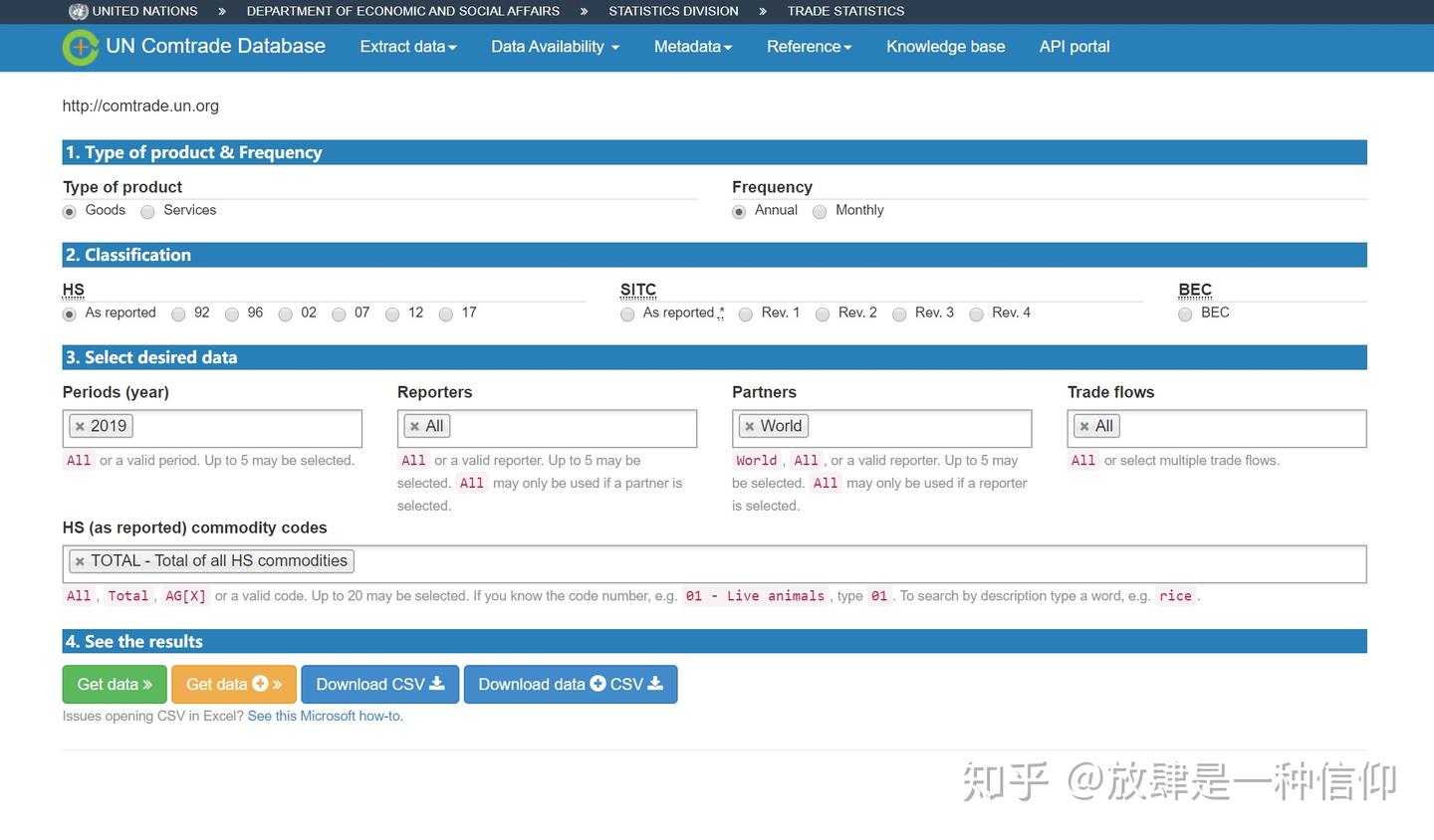Select the Goods product type
Viewport: 1434px width, 840px height.
coord(70,211)
